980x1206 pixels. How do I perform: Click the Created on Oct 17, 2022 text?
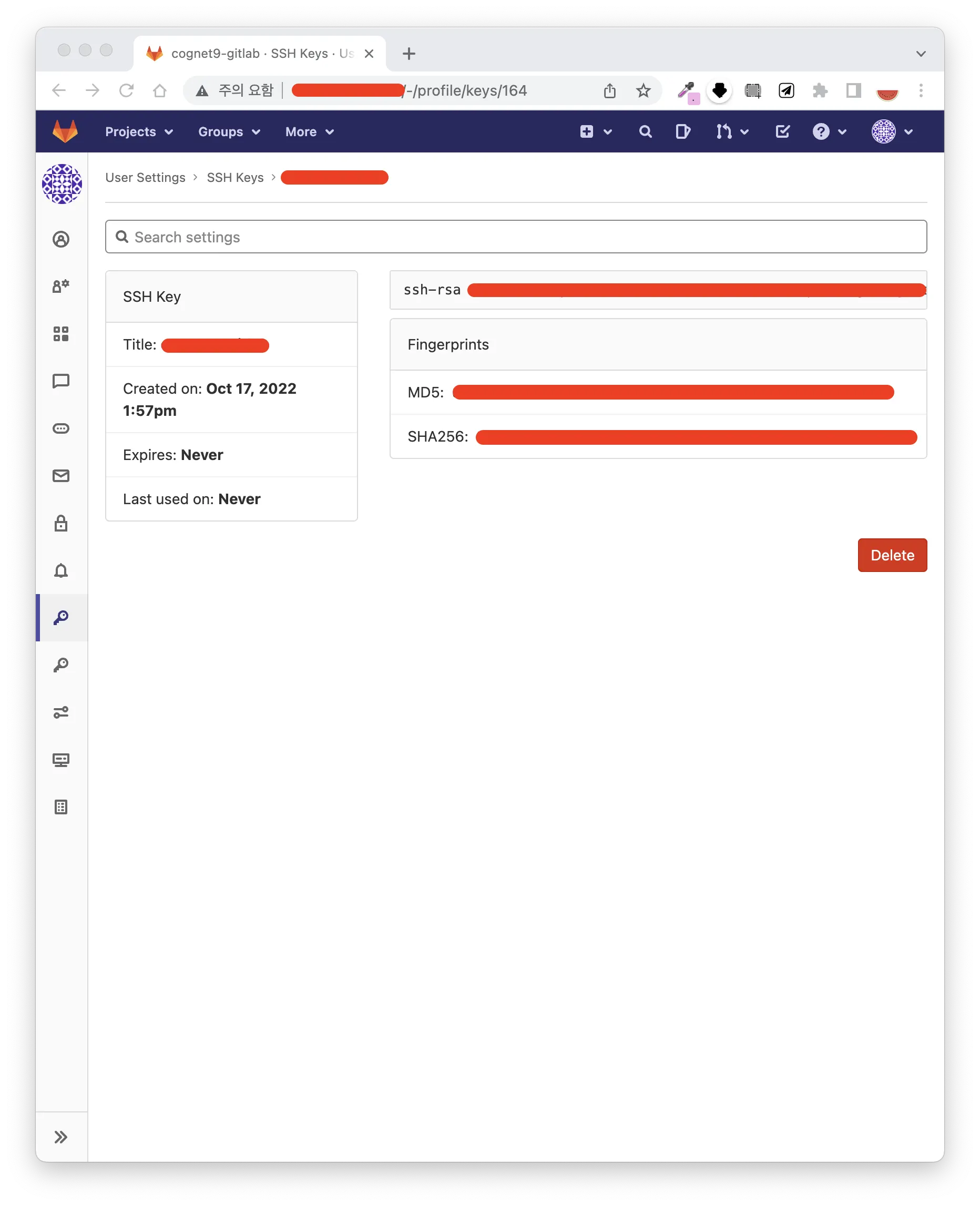209,399
